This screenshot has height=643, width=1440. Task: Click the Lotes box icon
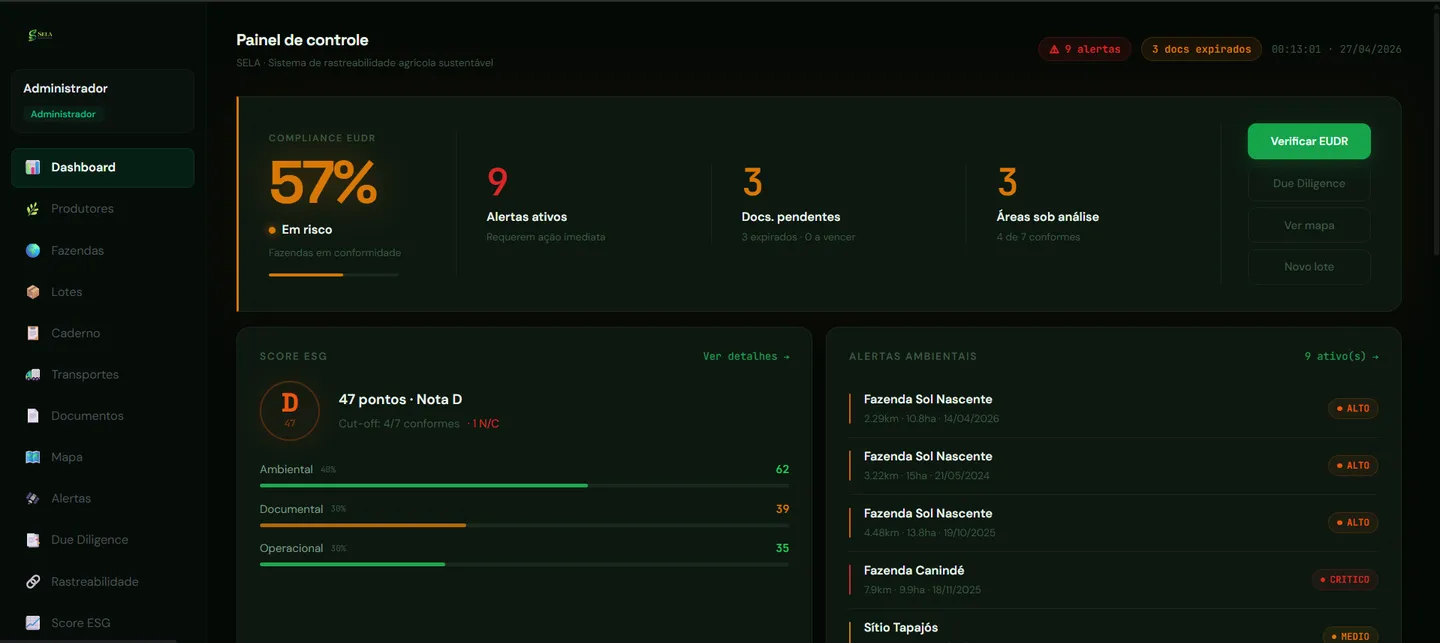[33, 292]
